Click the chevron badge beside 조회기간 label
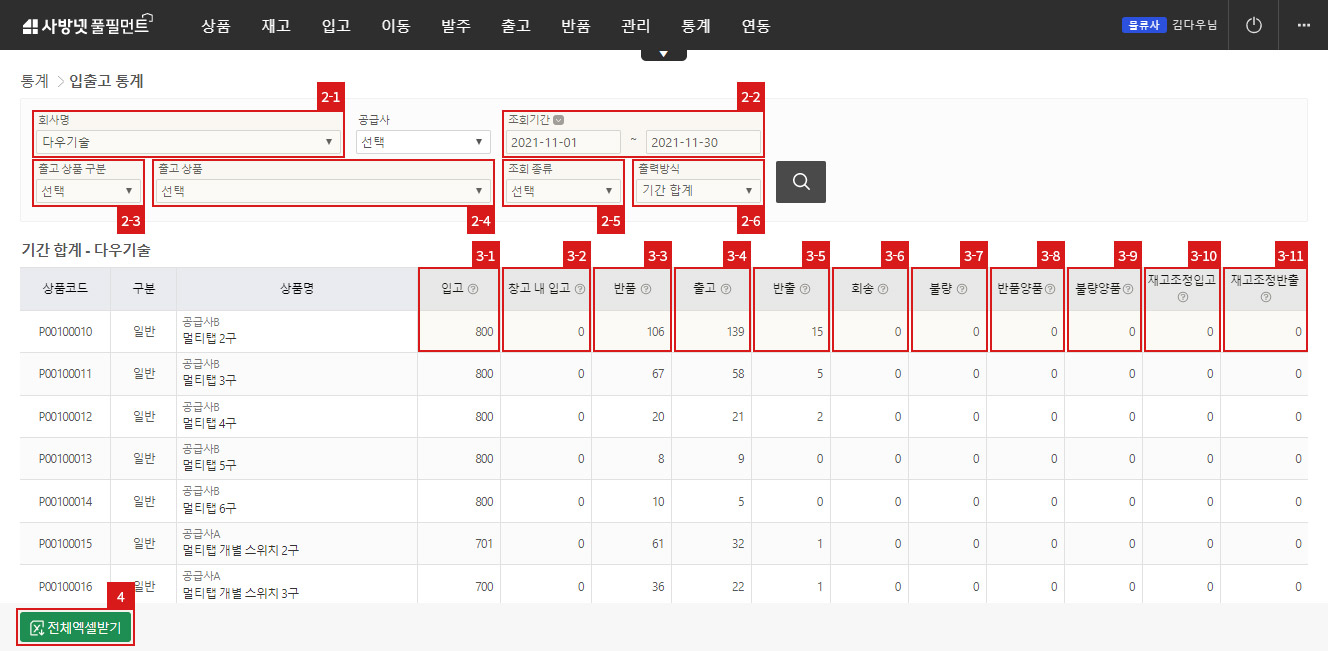Screen dimensions: 1328x651 click(x=558, y=118)
